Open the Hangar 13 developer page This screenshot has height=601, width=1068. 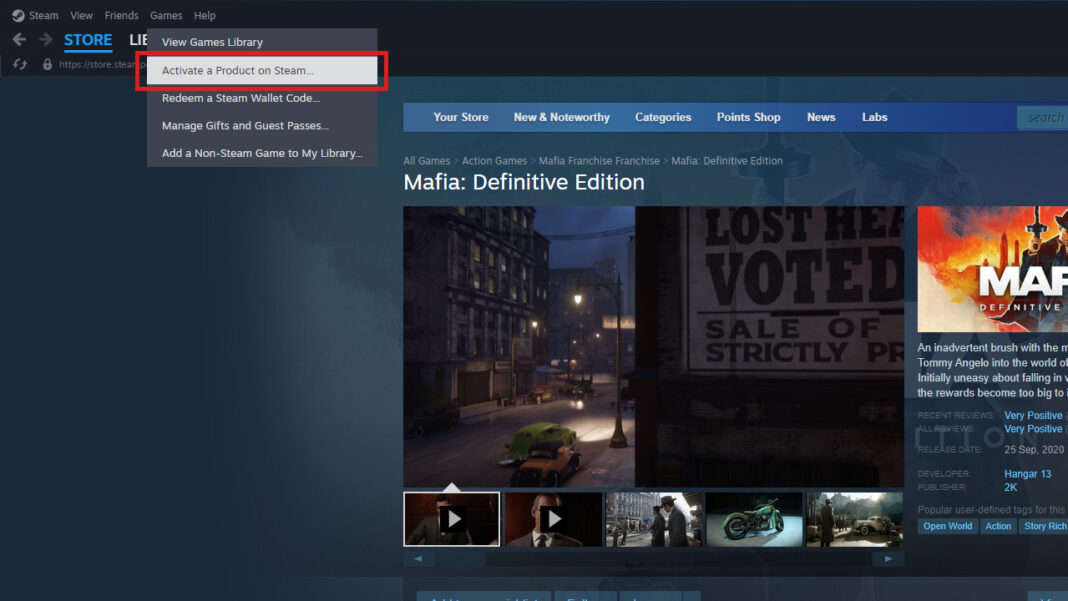(x=1029, y=474)
